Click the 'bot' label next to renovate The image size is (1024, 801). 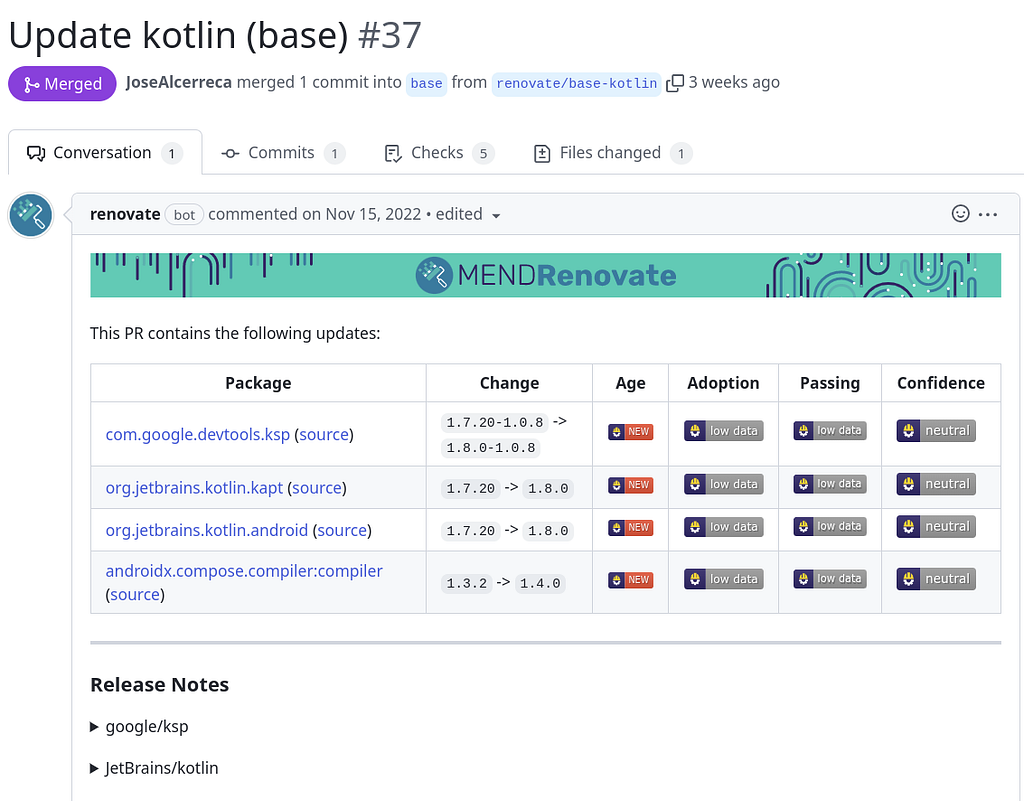tap(184, 215)
